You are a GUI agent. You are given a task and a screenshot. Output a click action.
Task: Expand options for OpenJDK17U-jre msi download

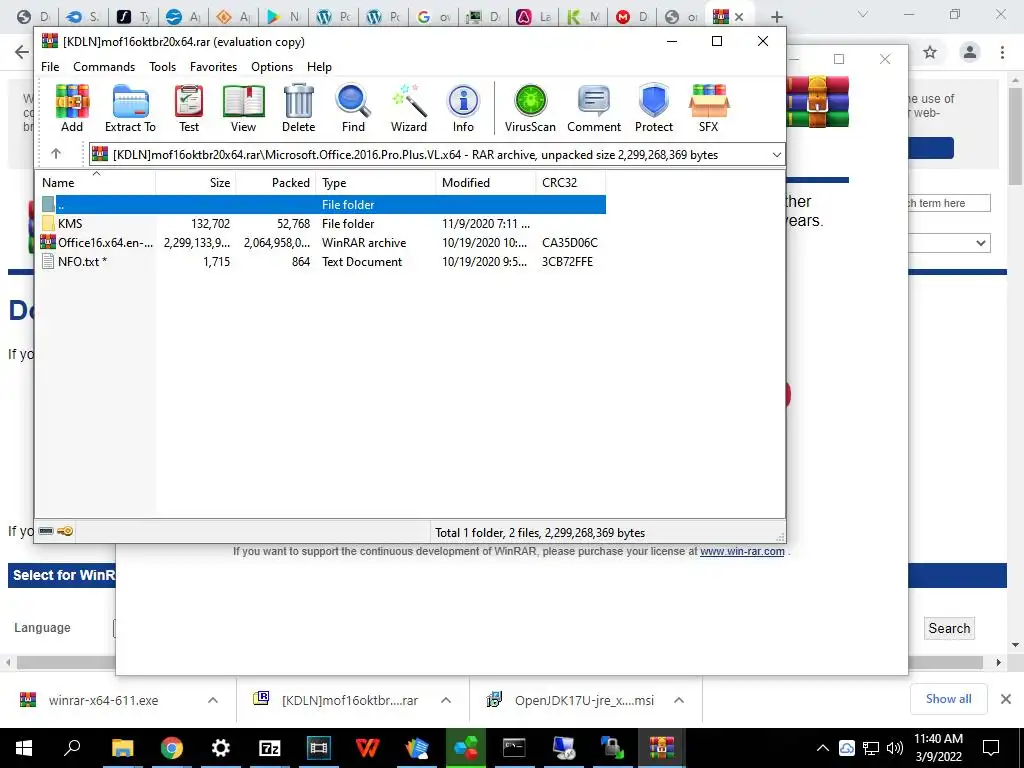pos(679,700)
